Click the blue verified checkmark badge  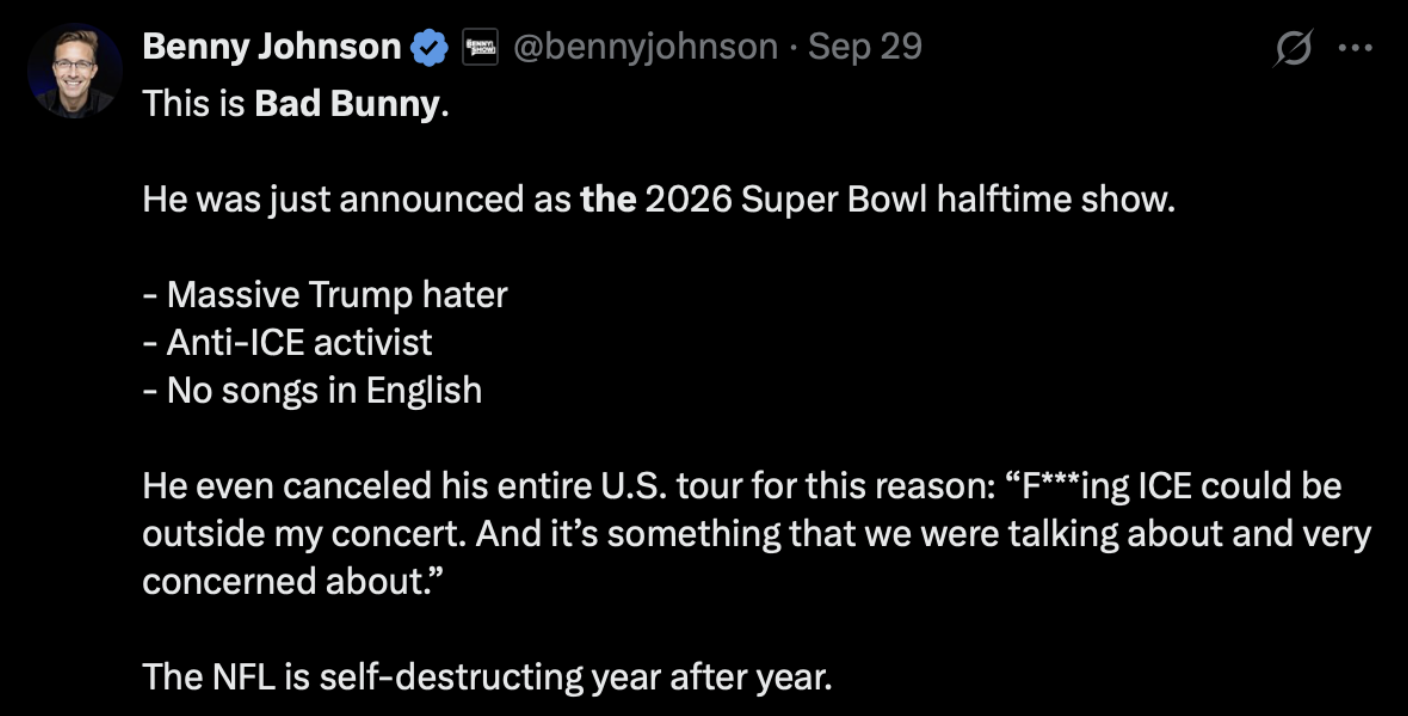430,47
